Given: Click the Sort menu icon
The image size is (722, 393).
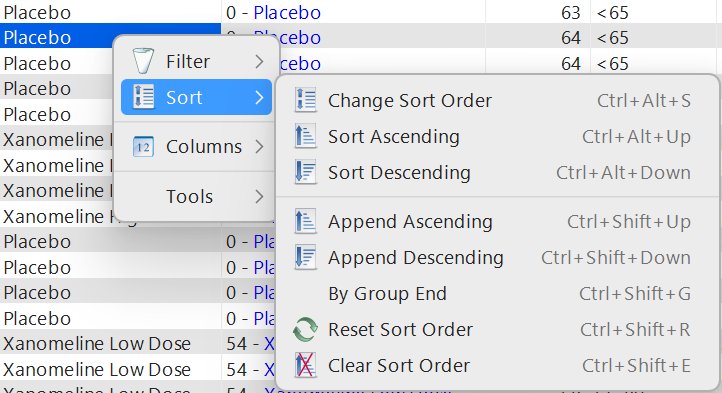Looking at the screenshot, I should 143,97.
